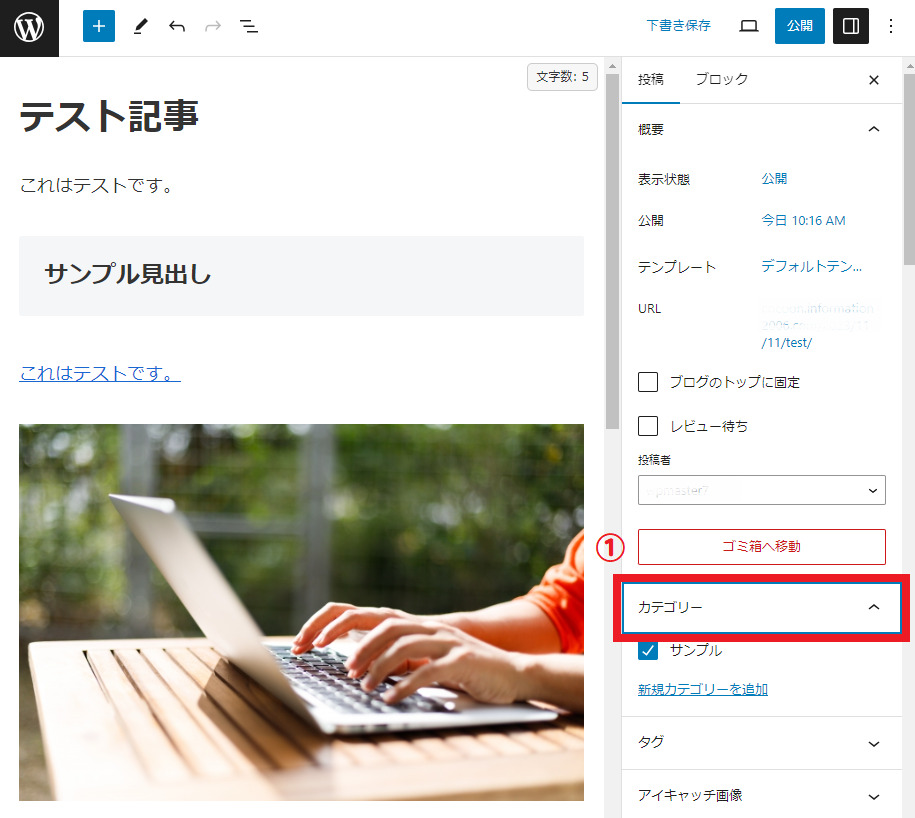Enable ブログのトップに固定 checkbox
The height and width of the screenshot is (818, 915).
pyautogui.click(x=648, y=382)
